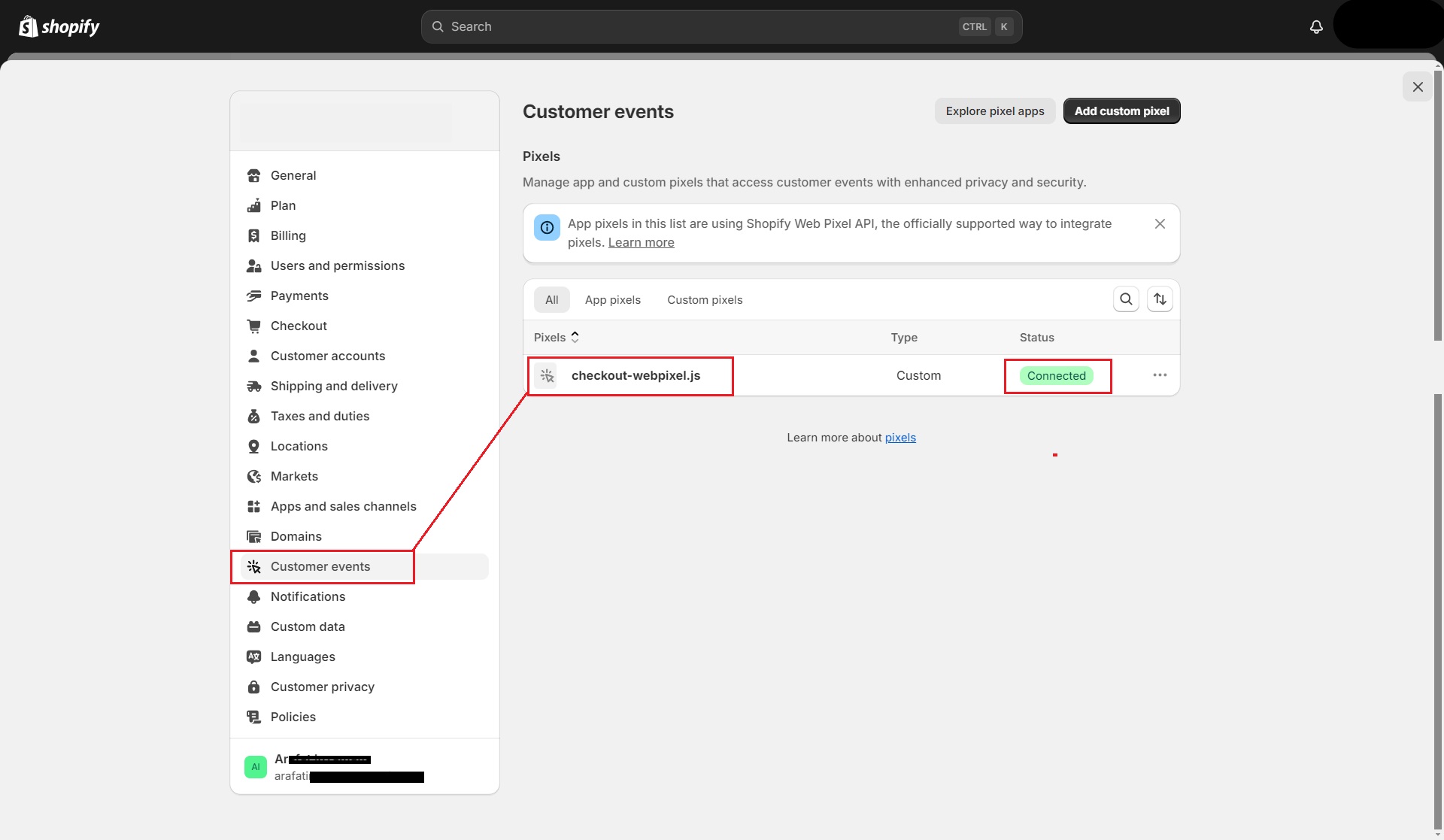
Task: Click the Payments icon
Action: [254, 296]
